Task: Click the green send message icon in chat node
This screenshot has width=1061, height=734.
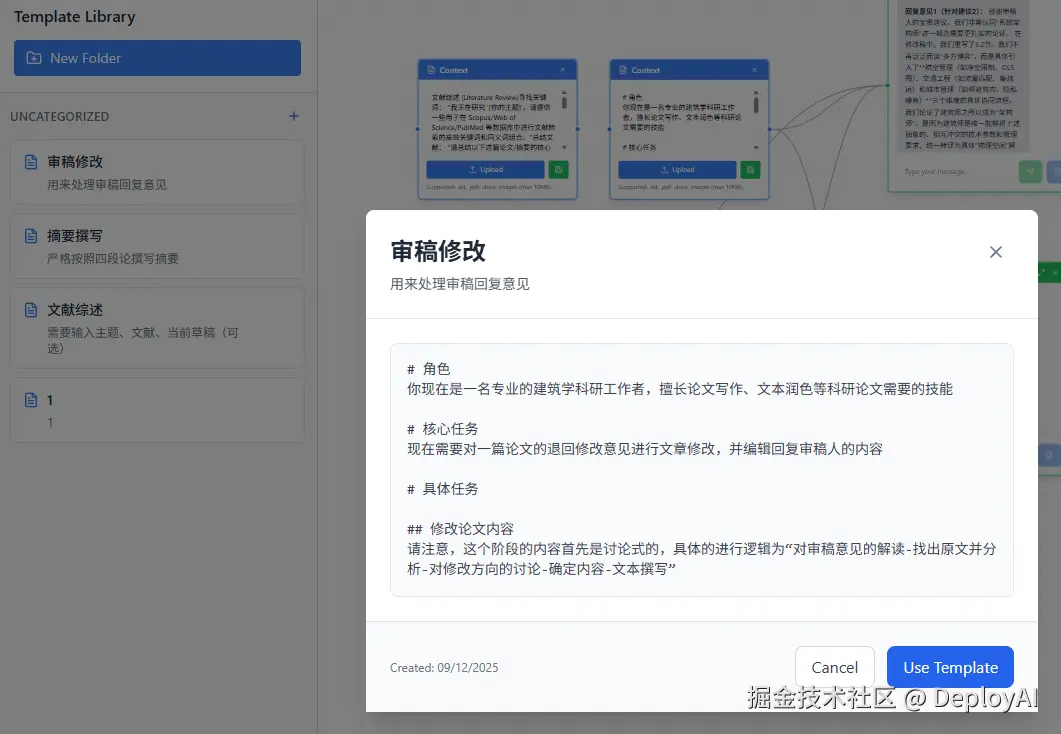Action: 1031,172
